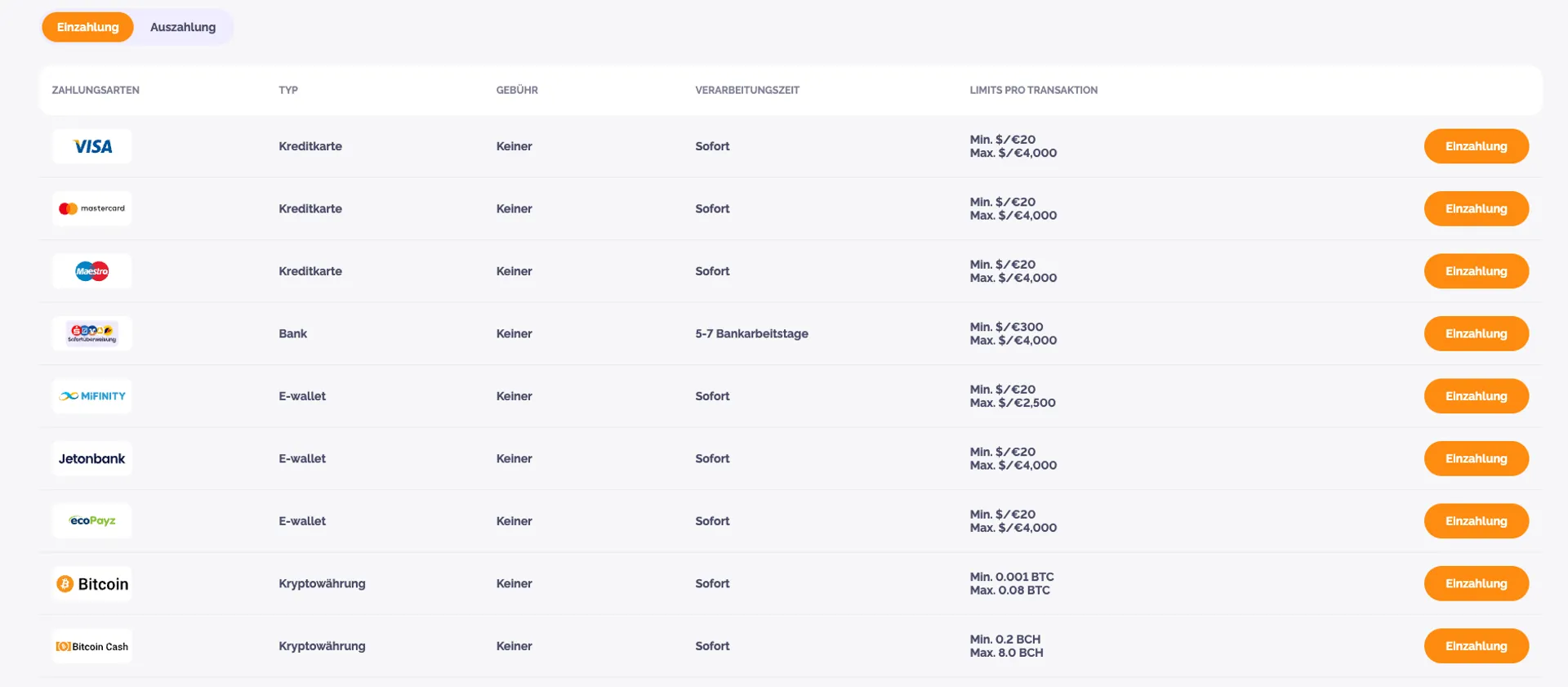The width and height of the screenshot is (1568, 687).
Task: Select the Jetonbank logo
Action: [x=92, y=458]
